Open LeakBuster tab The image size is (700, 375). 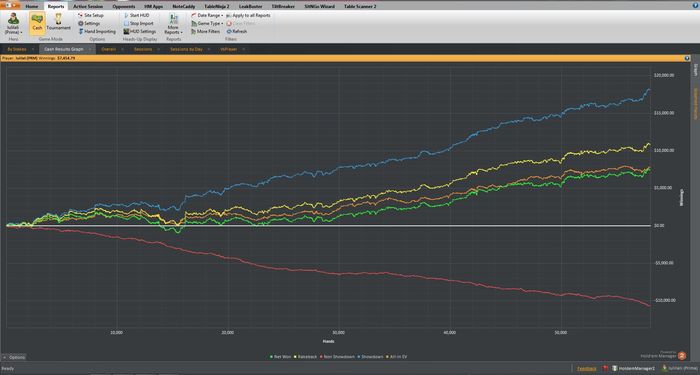250,7
